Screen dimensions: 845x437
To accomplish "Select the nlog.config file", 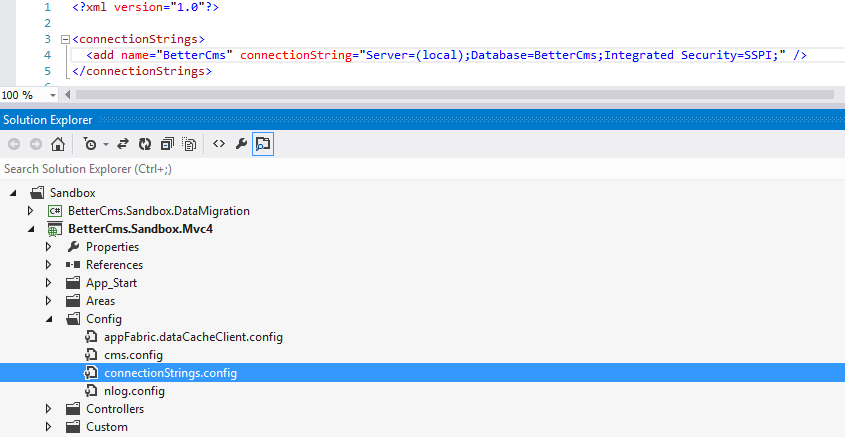I will click(x=134, y=391).
